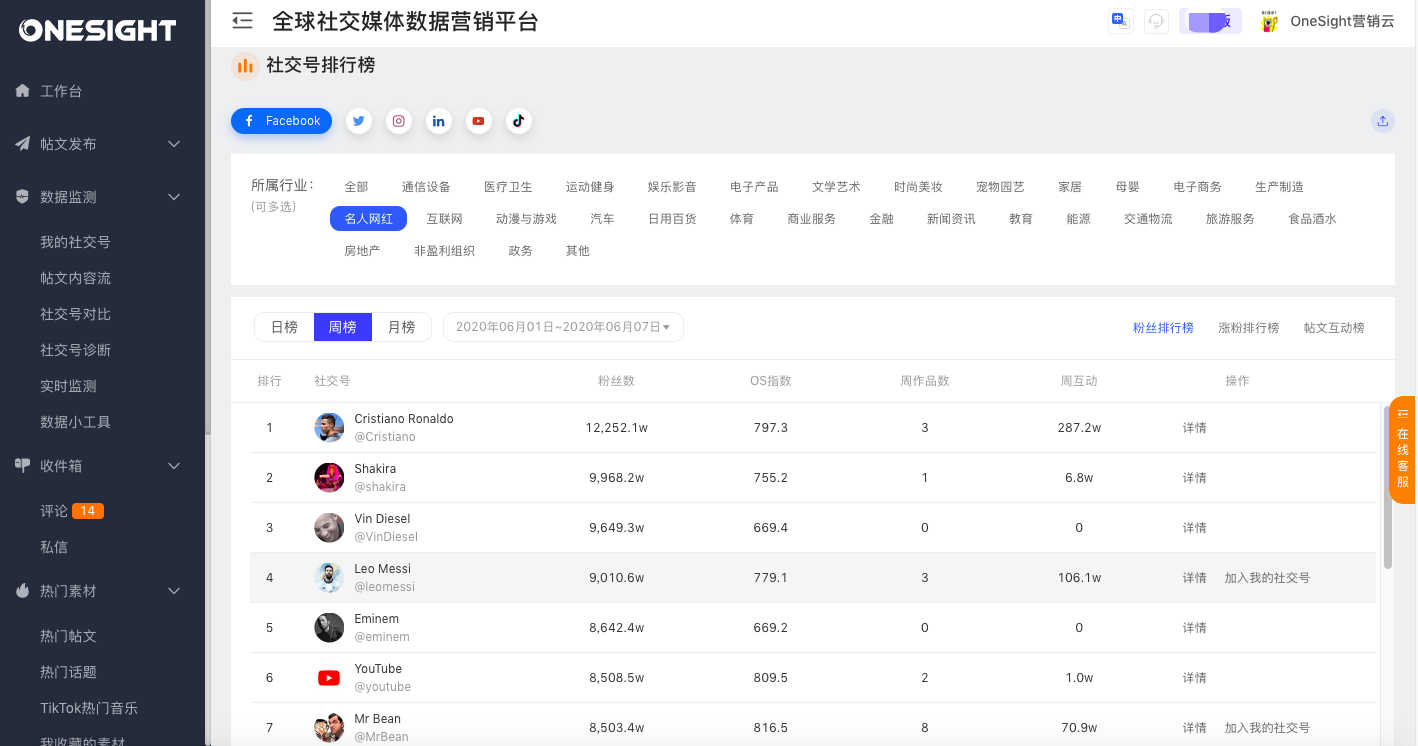Click the YouTube row logo avatar
Image resolution: width=1418 pixels, height=746 pixels.
329,678
